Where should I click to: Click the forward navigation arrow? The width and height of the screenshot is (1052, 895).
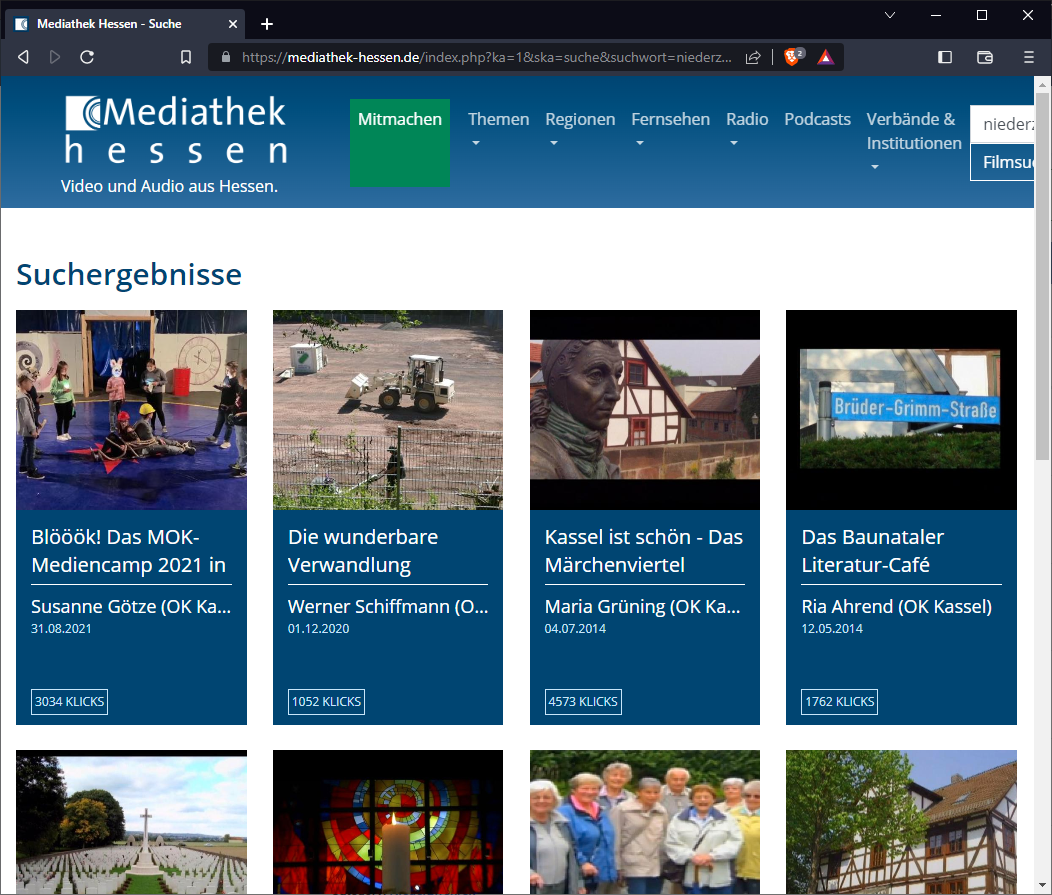click(x=55, y=57)
